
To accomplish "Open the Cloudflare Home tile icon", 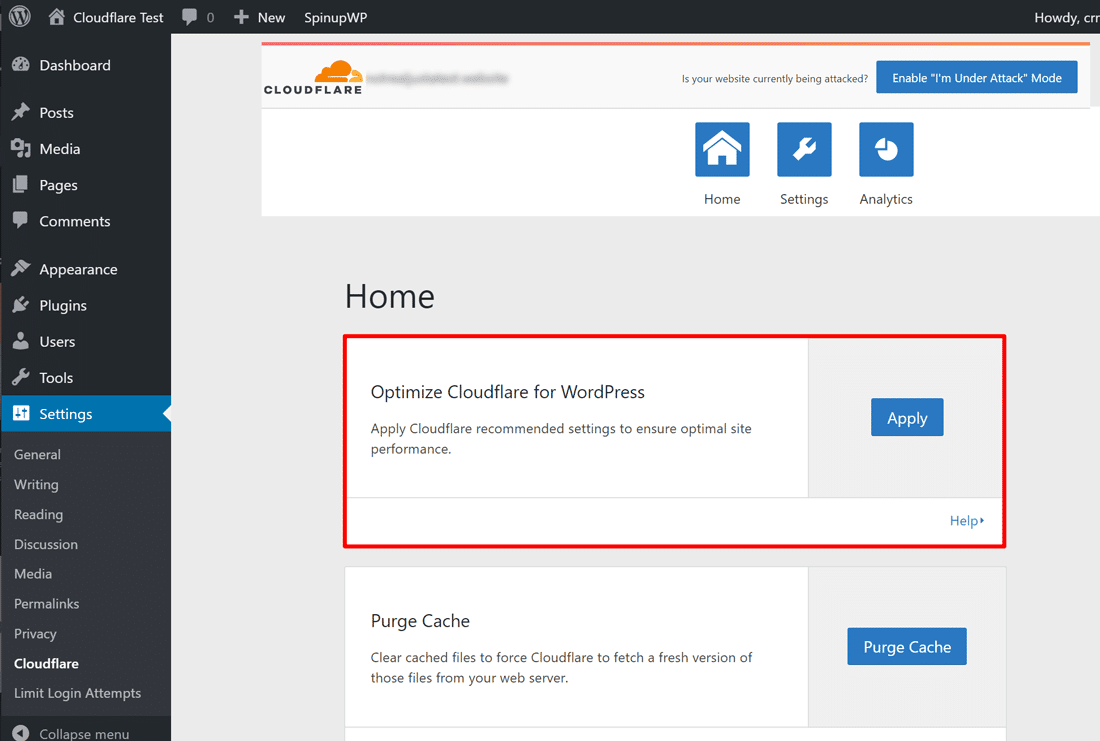I will pos(722,149).
